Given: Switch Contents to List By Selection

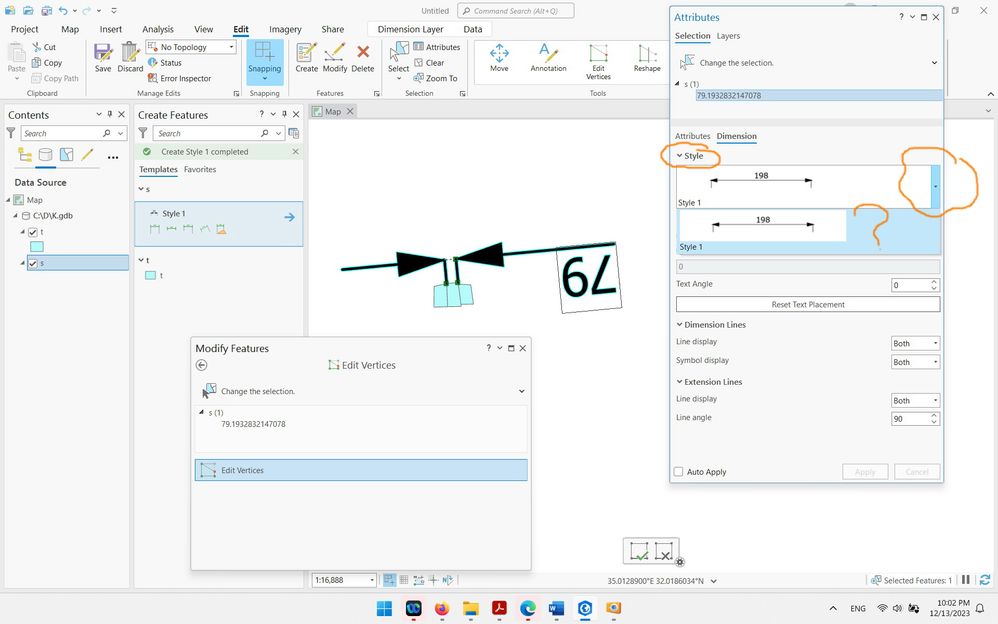Looking at the screenshot, I should [66, 155].
